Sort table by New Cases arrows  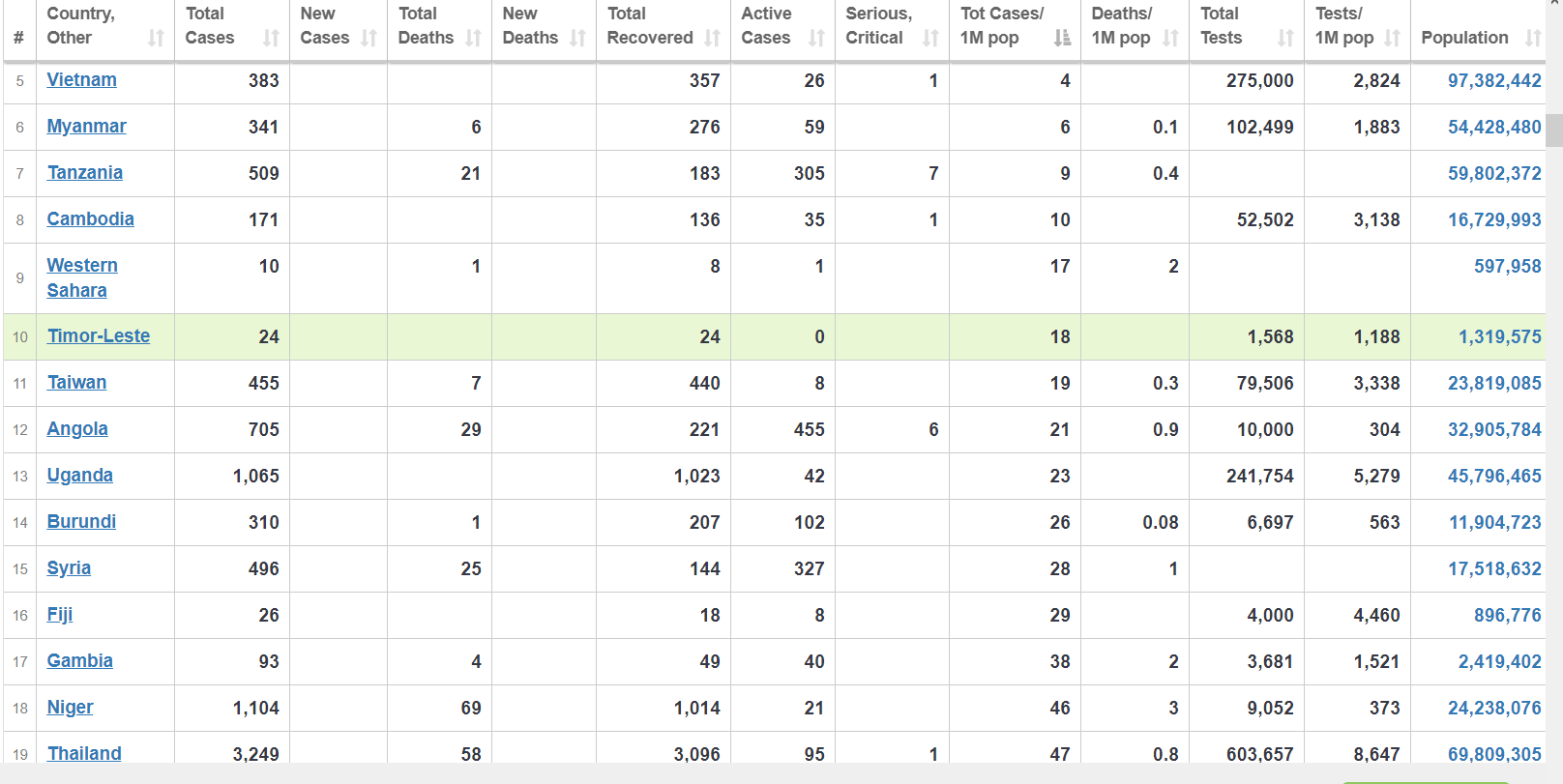[x=369, y=38]
